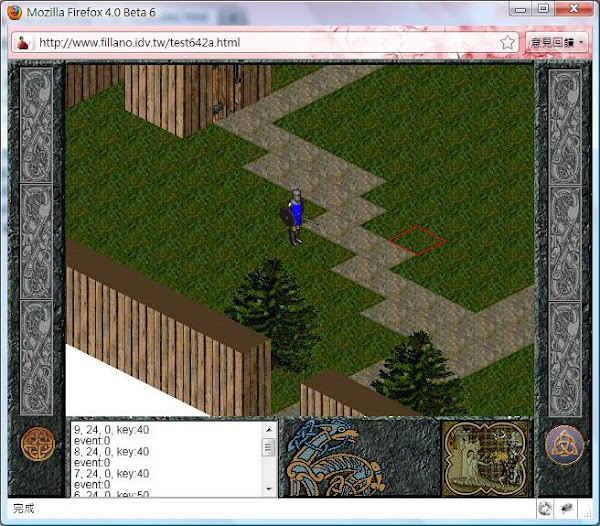Viewport: 600px width, 526px height.
Task: Click the '8, 24, 0, key:40' log line
Action: coord(112,451)
